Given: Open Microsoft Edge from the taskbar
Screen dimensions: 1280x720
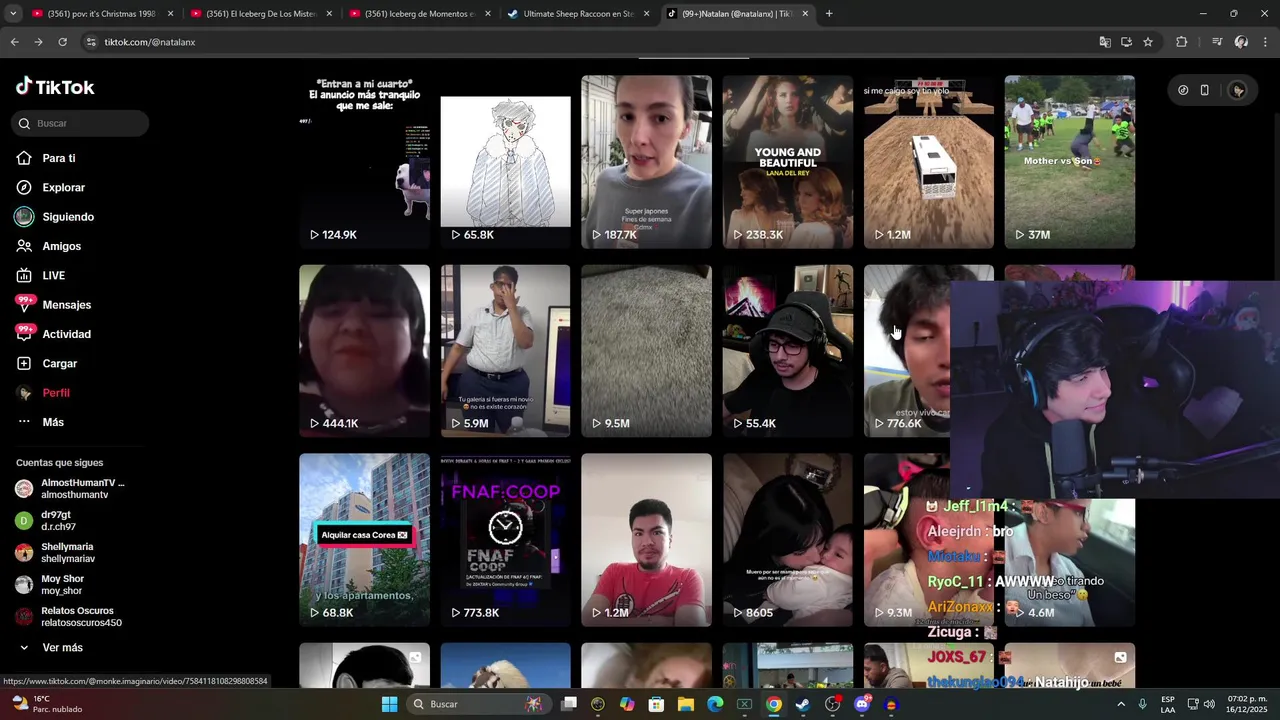Looking at the screenshot, I should [x=715, y=704].
